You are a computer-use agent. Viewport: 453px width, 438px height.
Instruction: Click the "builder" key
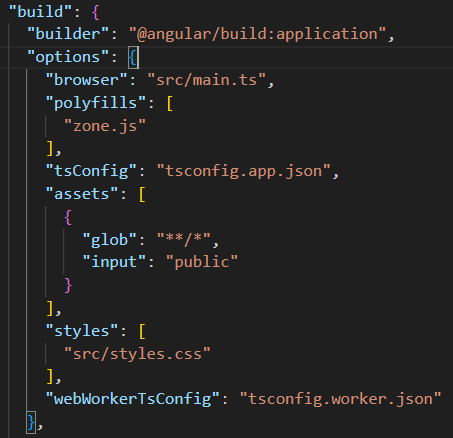coord(68,34)
